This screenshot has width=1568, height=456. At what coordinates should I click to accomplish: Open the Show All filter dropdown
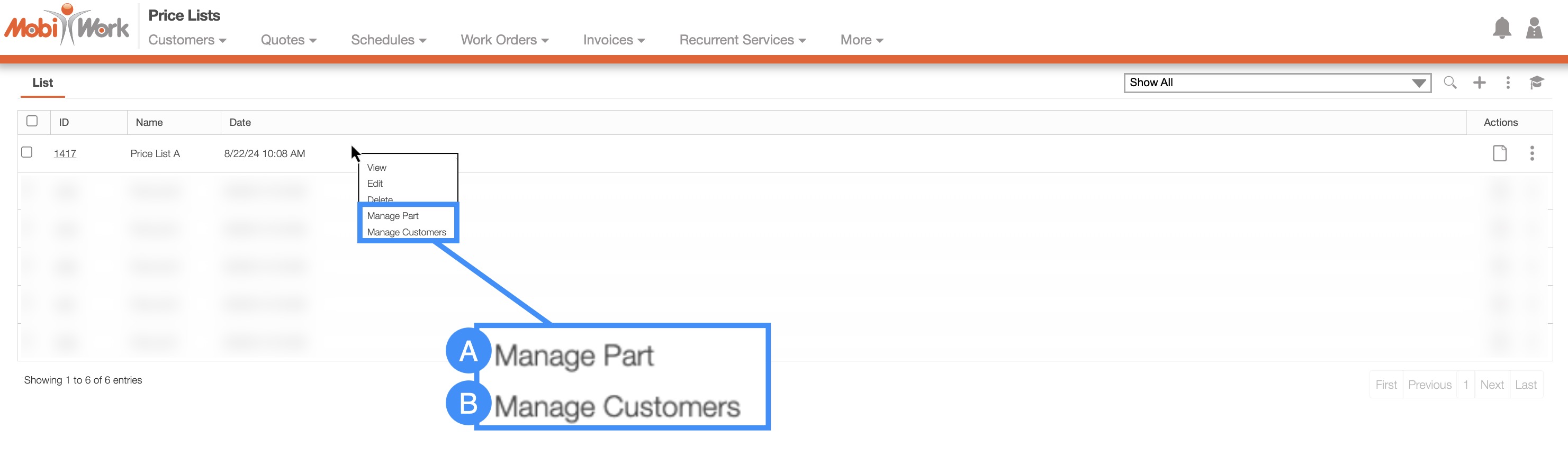tap(1276, 83)
